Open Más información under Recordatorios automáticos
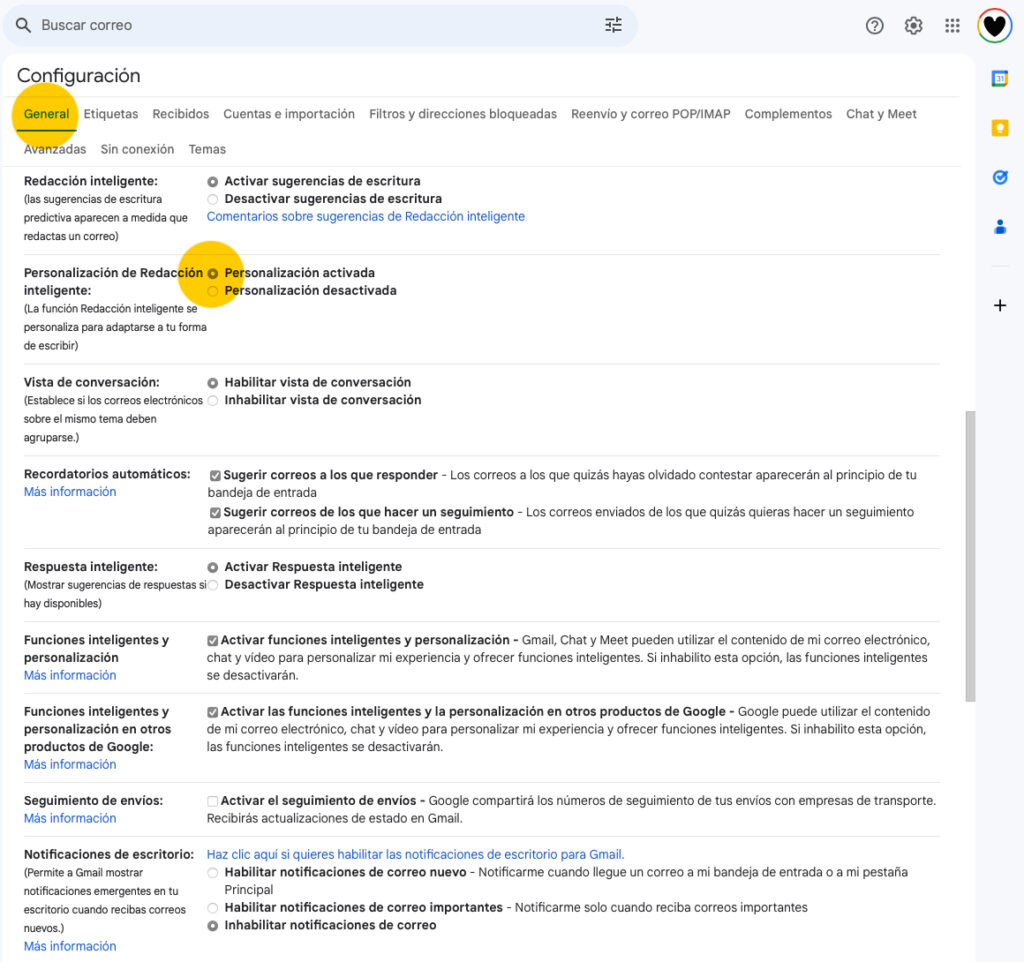 [x=70, y=492]
